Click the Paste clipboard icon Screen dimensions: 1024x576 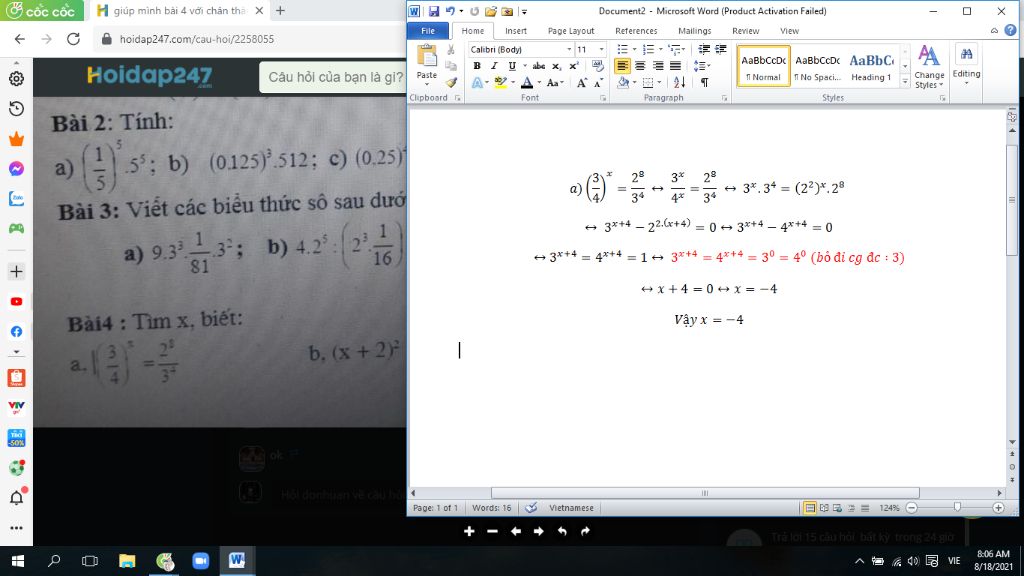tap(426, 57)
